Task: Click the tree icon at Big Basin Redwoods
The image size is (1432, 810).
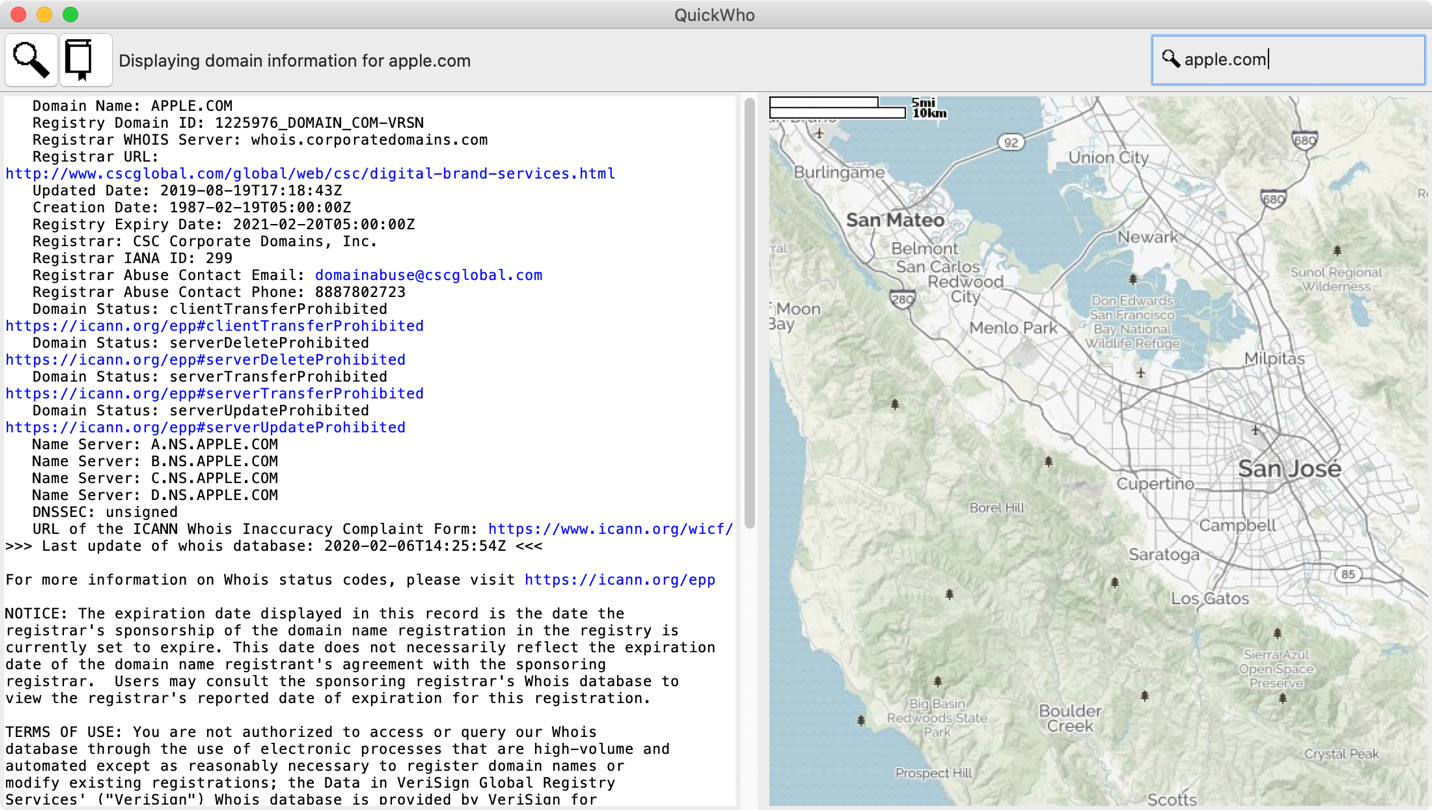Action: (937, 682)
